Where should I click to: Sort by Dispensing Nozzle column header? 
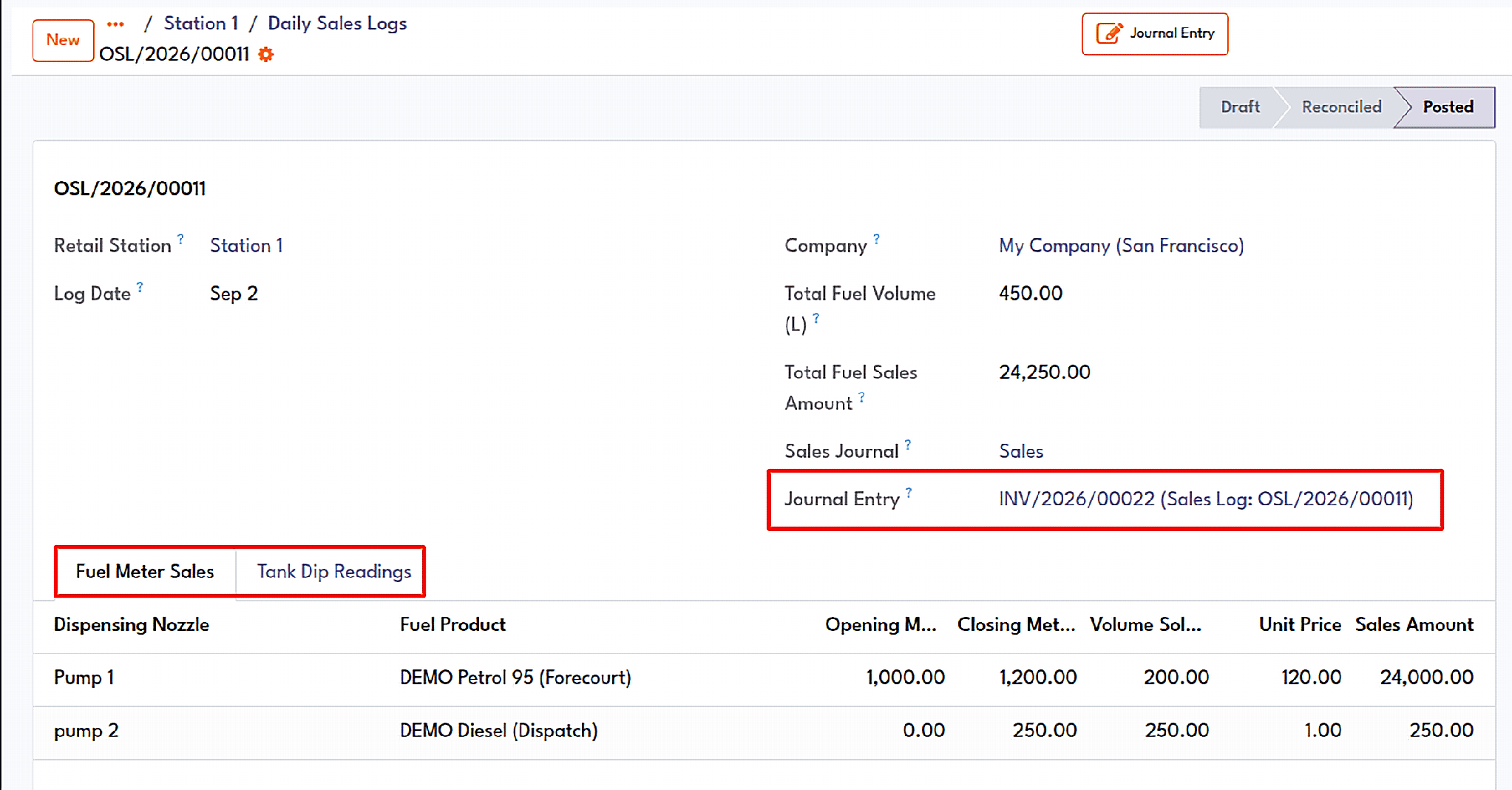point(132,625)
